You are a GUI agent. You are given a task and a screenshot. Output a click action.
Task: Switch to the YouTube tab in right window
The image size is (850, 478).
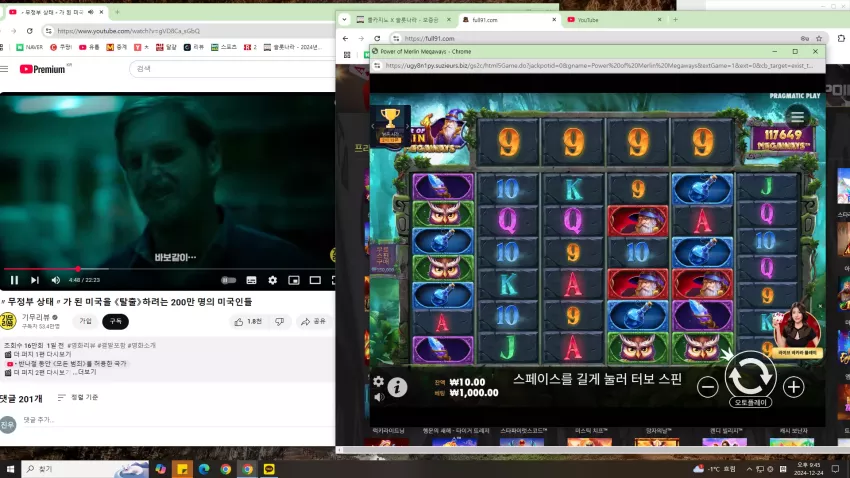coord(614,20)
